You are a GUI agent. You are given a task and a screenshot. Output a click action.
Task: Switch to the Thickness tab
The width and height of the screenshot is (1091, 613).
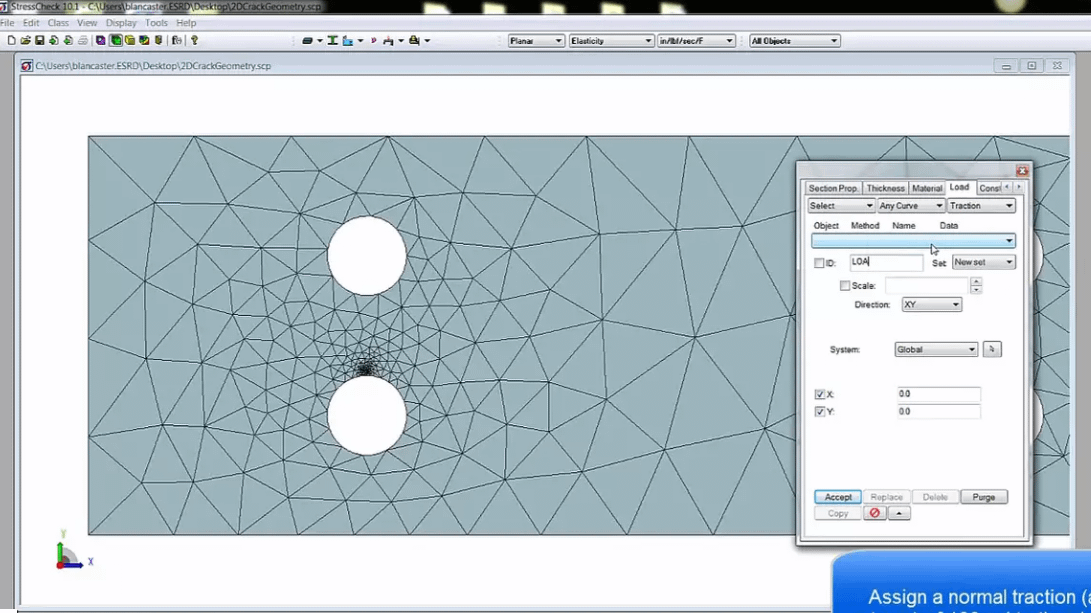[885, 187]
